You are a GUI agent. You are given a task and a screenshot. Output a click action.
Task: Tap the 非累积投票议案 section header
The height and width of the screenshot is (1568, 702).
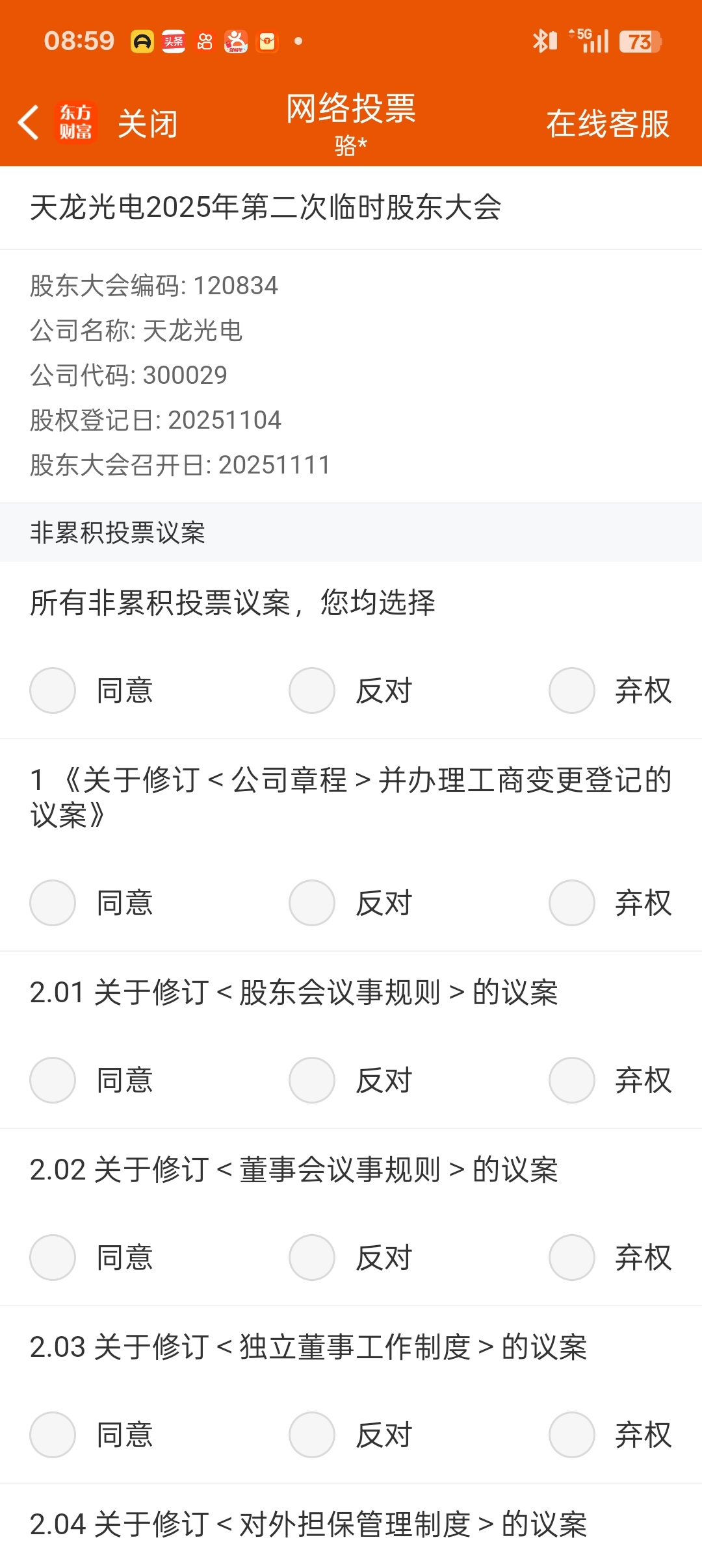[118, 533]
